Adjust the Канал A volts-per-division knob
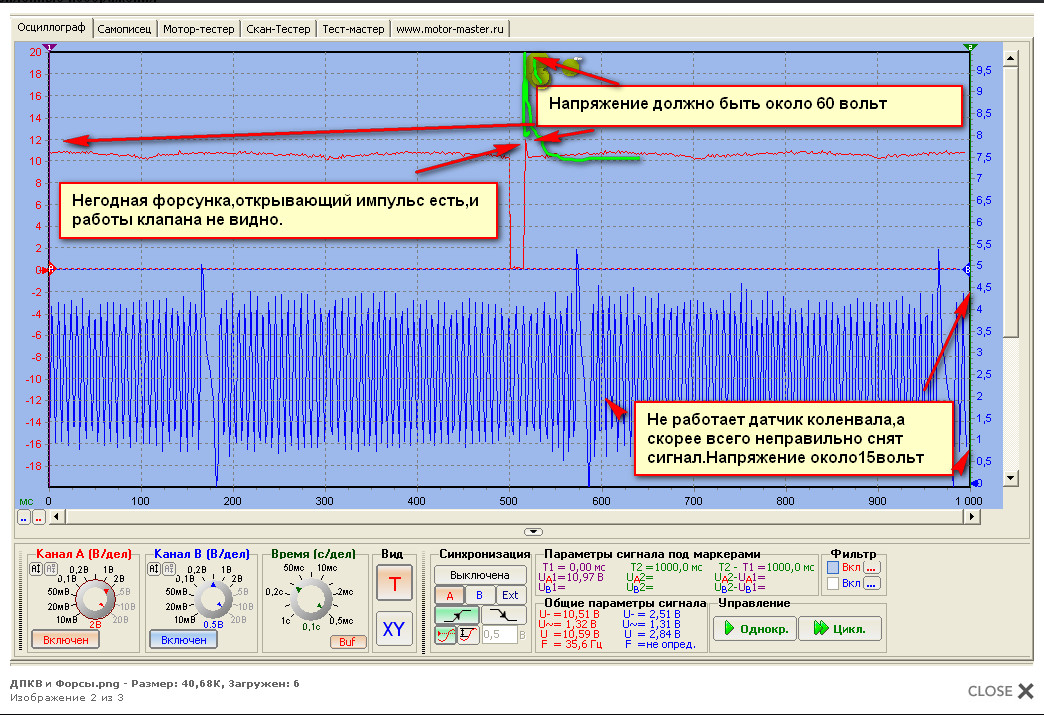This screenshot has height=715, width=1044. coord(95,598)
